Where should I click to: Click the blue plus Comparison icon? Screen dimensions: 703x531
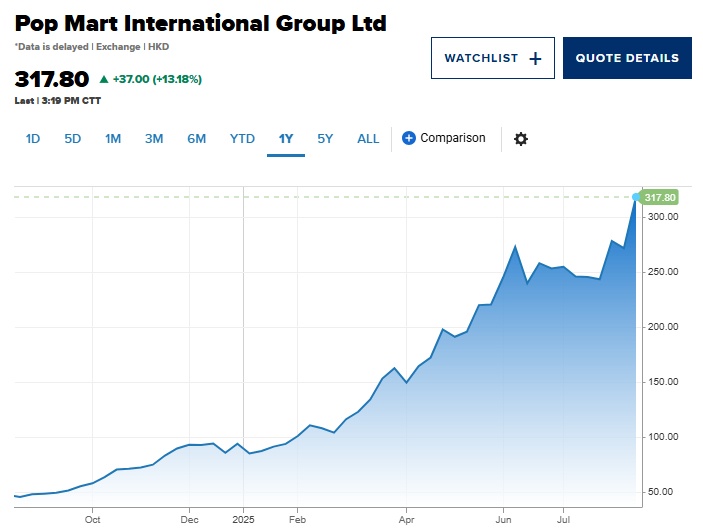[x=408, y=138]
